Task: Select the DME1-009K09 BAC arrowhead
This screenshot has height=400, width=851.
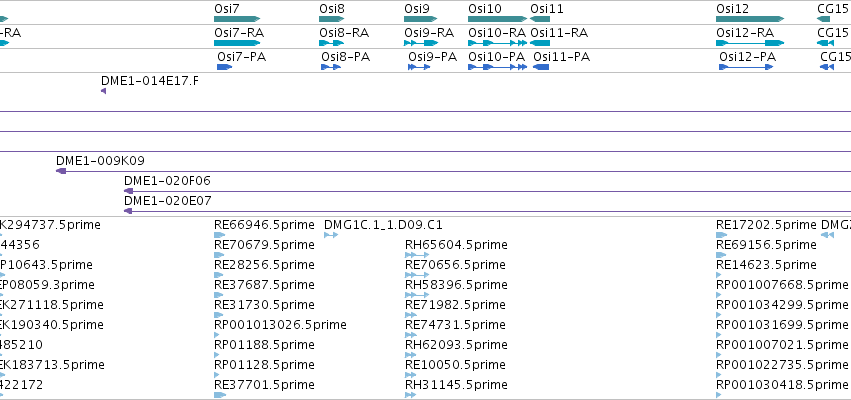Action: coord(61,171)
